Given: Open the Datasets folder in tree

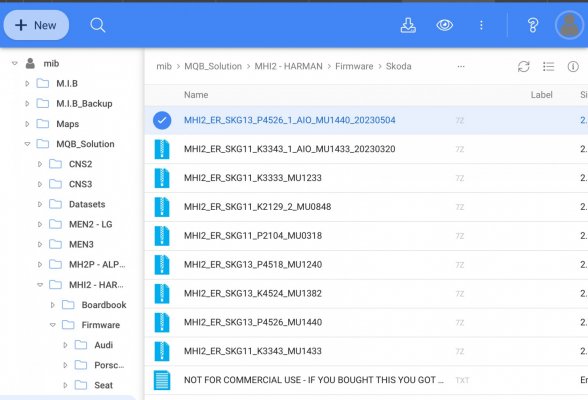Looking at the screenshot, I should [x=87, y=204].
